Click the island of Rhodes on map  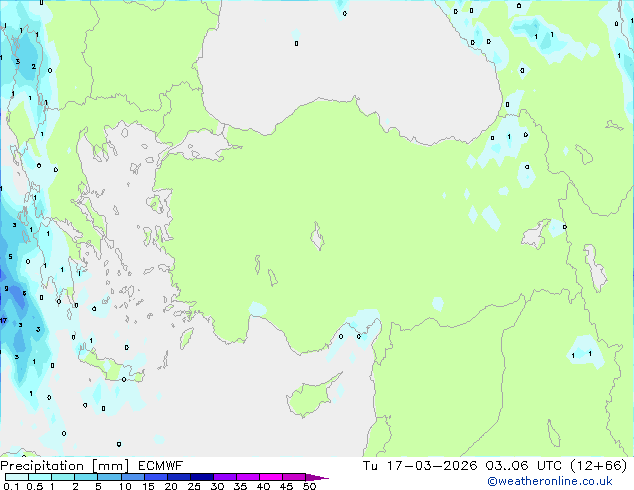186,338
